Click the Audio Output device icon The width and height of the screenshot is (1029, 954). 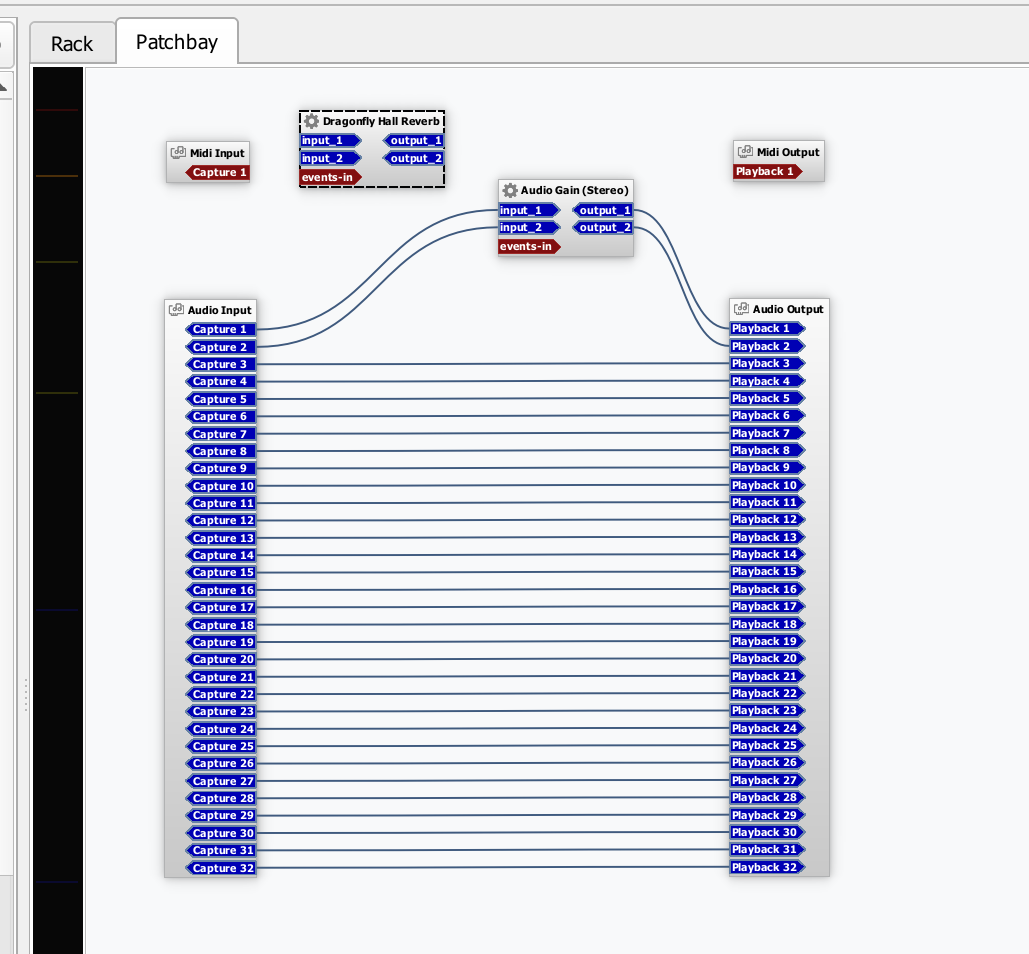pos(741,309)
